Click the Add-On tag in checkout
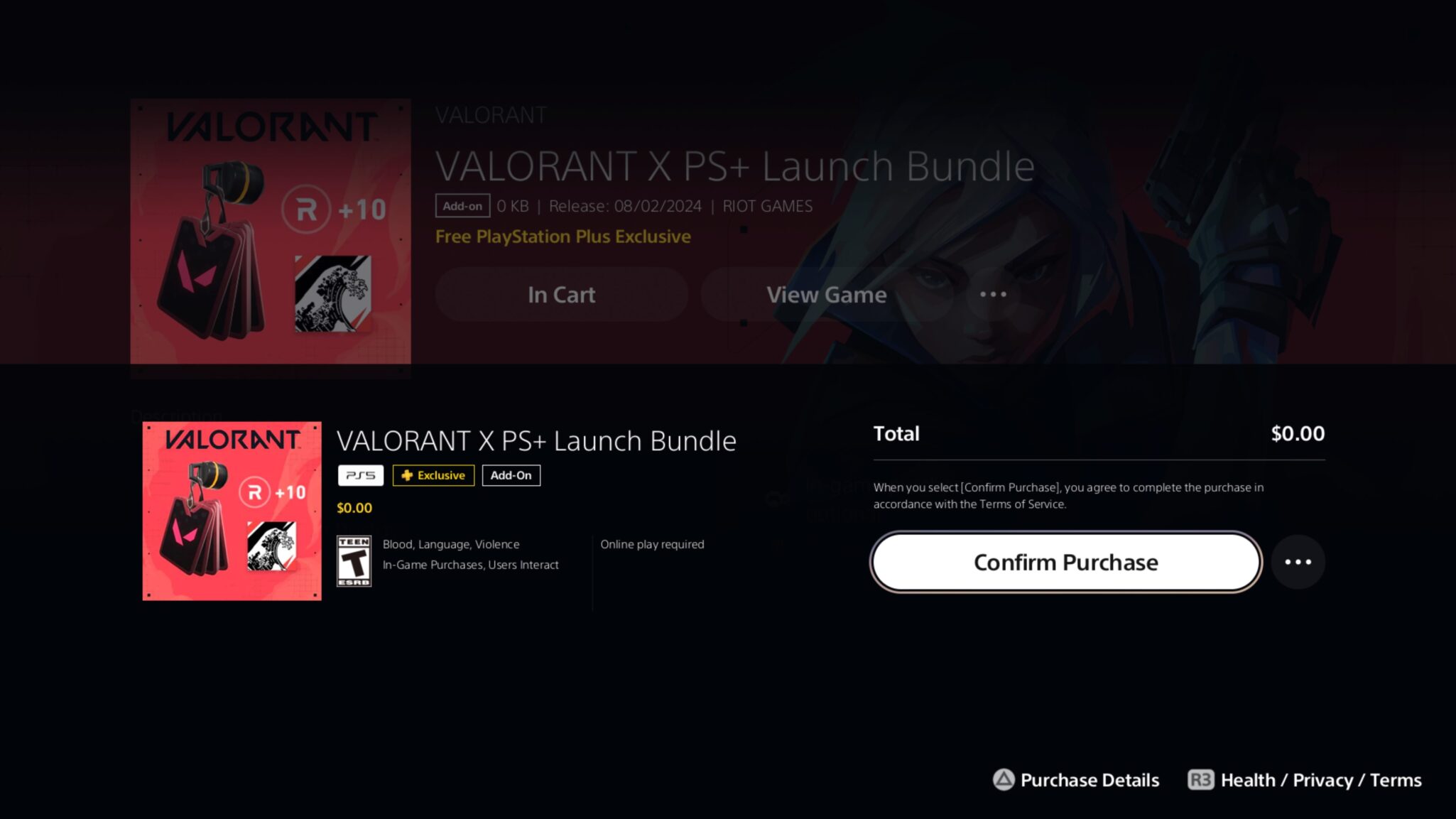Image resolution: width=1456 pixels, height=819 pixels. coord(511,475)
